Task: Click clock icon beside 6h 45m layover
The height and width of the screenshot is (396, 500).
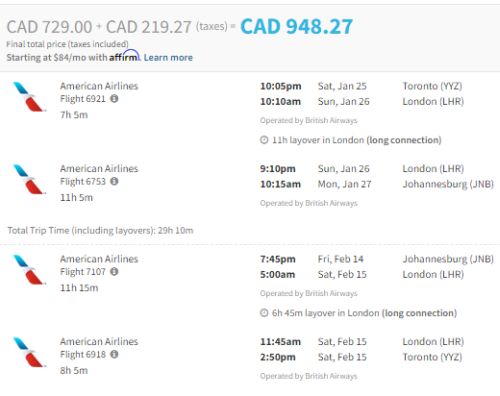Action: coord(264,313)
